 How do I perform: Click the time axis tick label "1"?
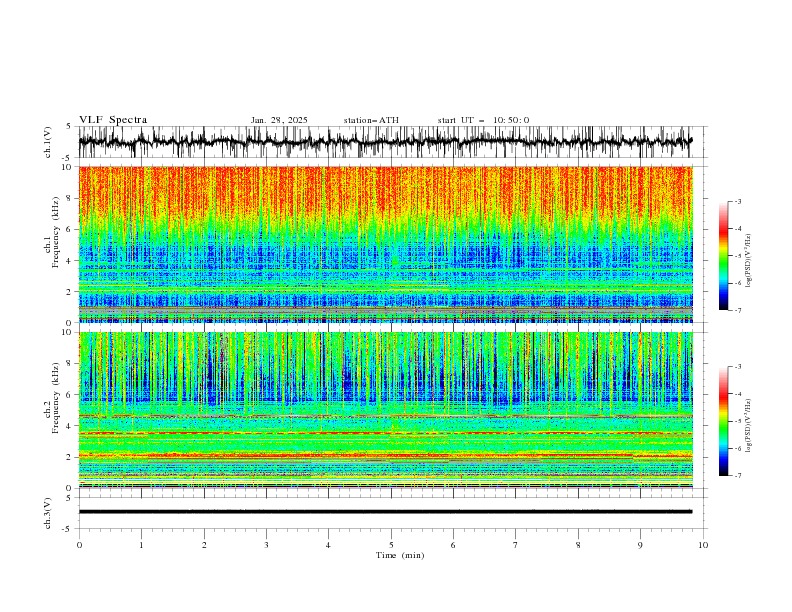click(141, 545)
